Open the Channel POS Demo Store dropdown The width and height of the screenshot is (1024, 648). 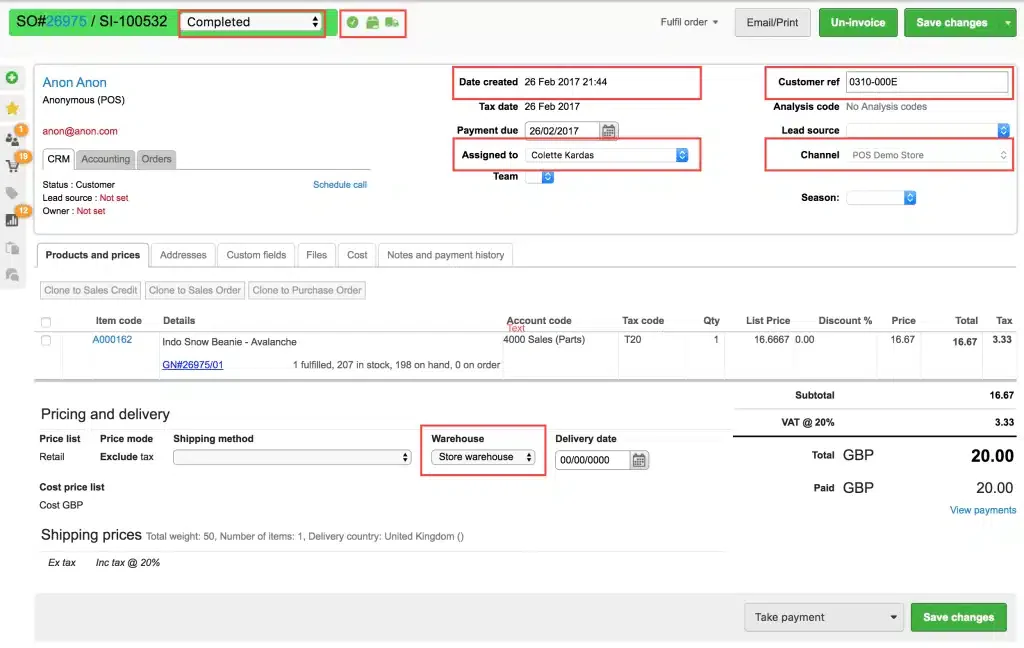(928, 155)
